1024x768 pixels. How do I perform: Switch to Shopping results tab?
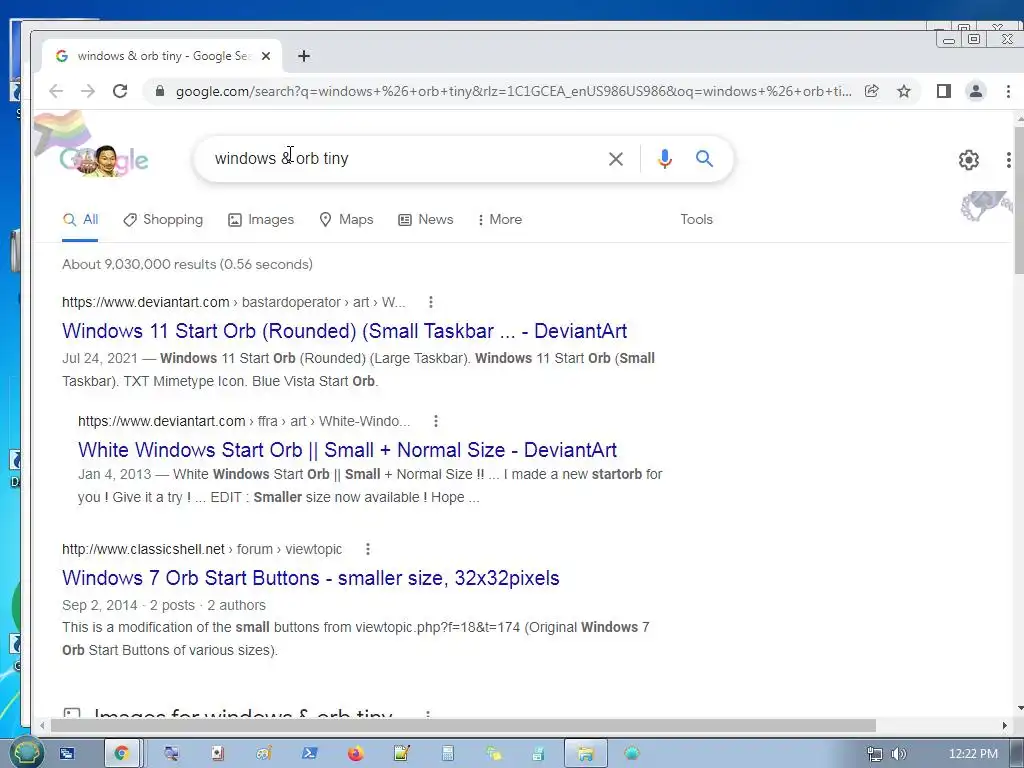163,220
